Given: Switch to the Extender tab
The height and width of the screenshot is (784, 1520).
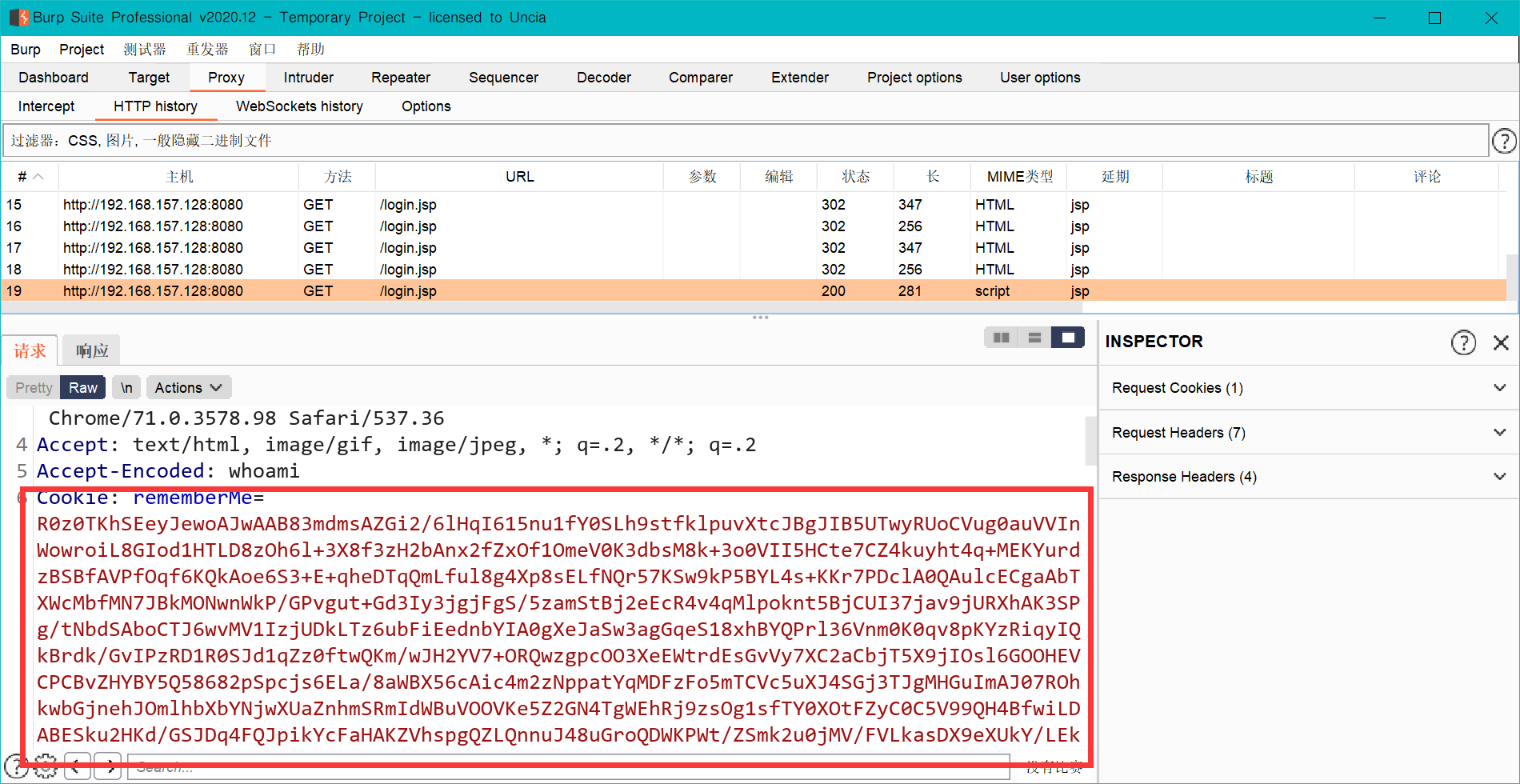Looking at the screenshot, I should point(800,78).
